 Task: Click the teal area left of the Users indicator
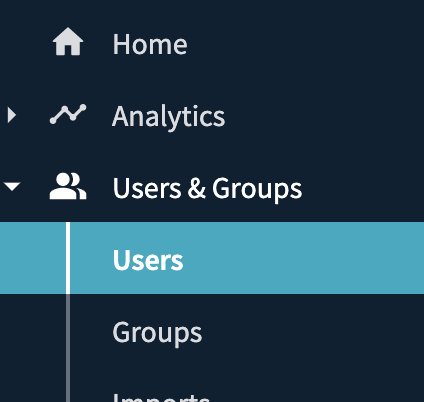pyautogui.click(x=33, y=258)
